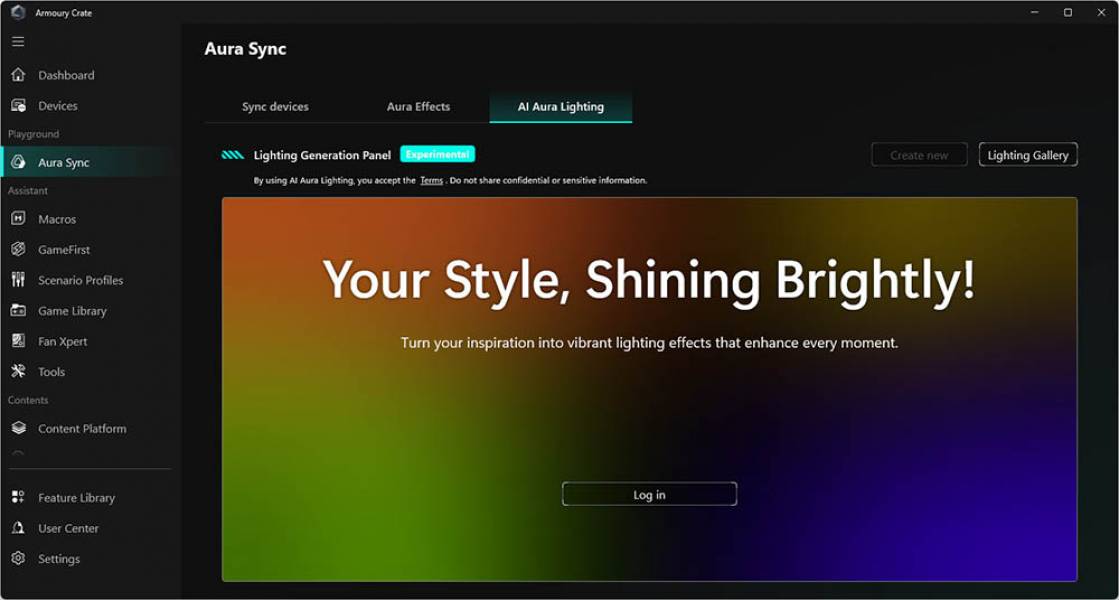Open the Terms link

(x=431, y=180)
